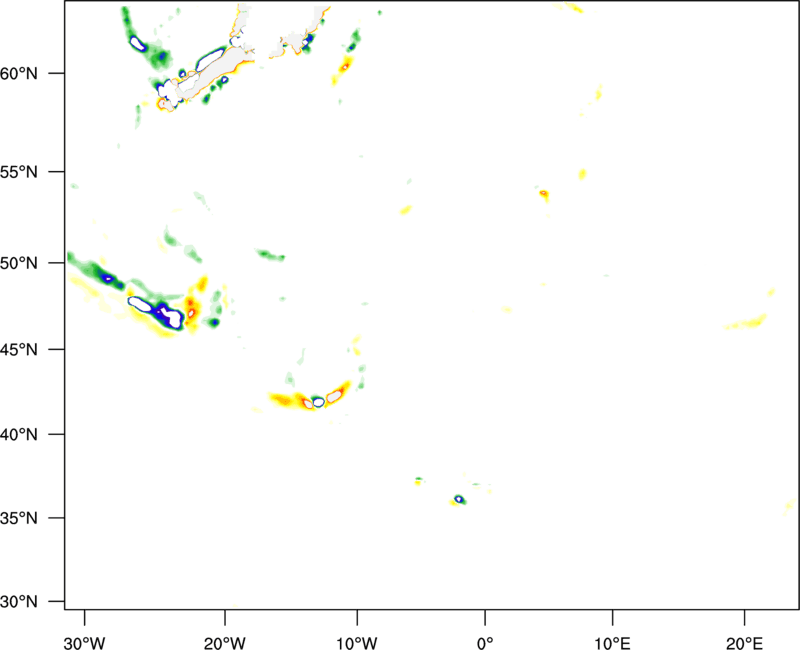Click the 30°N latitude label
Screen dimensions: 800x650
(19, 602)
